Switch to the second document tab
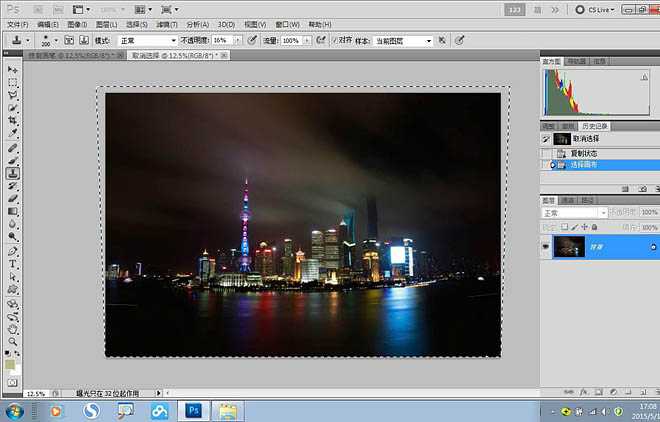 click(x=178, y=55)
